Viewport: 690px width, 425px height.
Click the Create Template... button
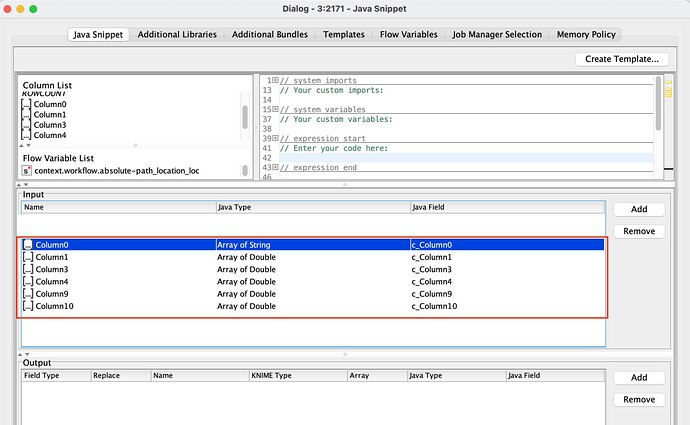tap(622, 59)
